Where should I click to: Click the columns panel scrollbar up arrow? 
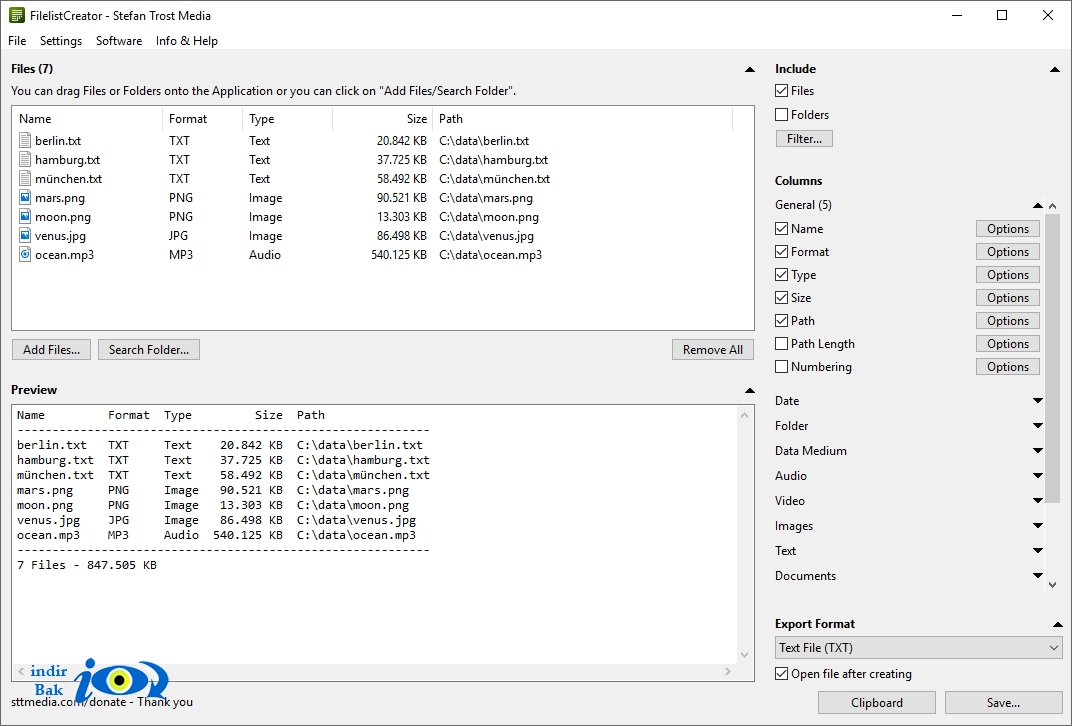click(x=1052, y=205)
